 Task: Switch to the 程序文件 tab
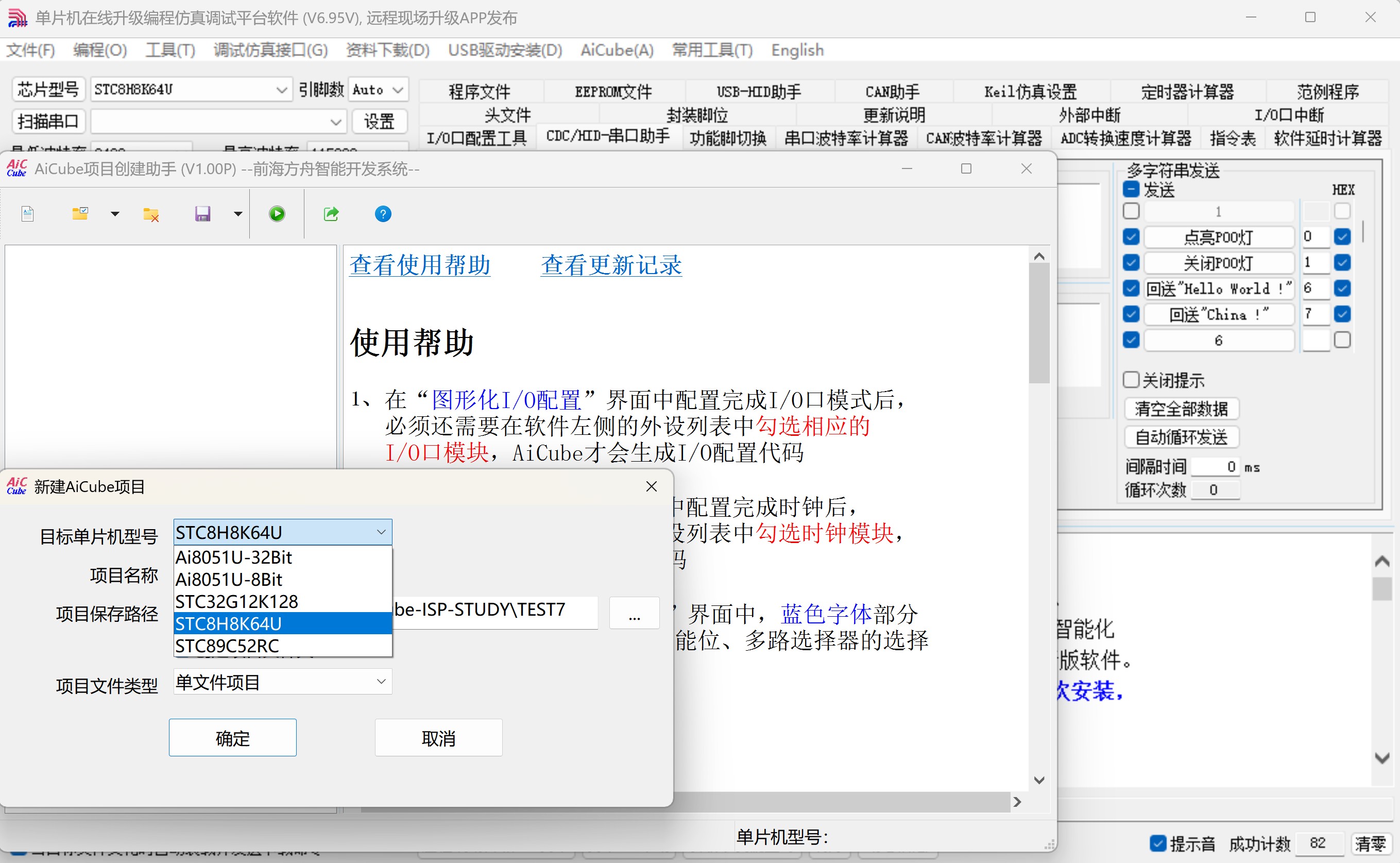pos(480,91)
